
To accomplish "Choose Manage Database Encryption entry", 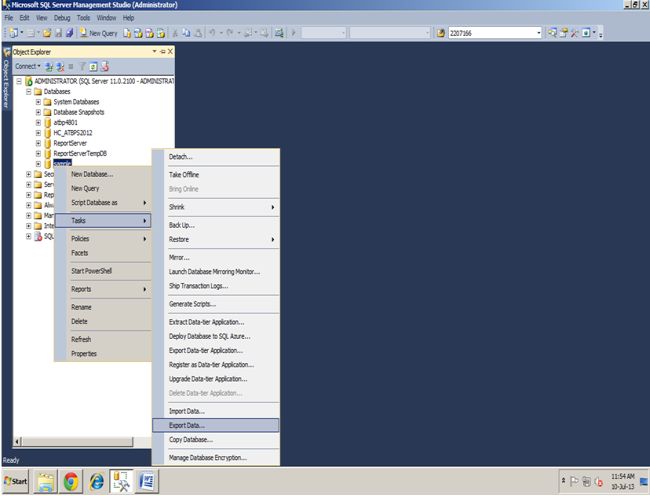I will click(216, 458).
